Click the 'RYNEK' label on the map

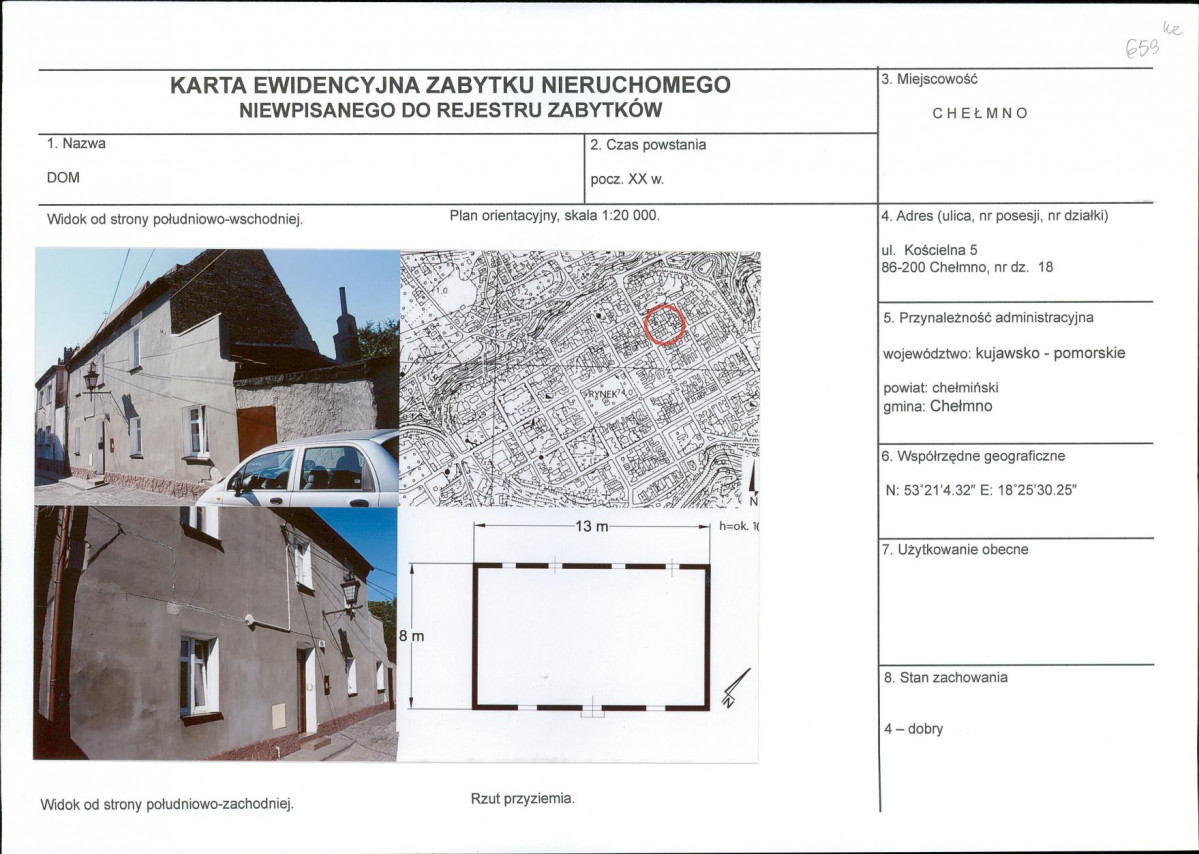(602, 394)
